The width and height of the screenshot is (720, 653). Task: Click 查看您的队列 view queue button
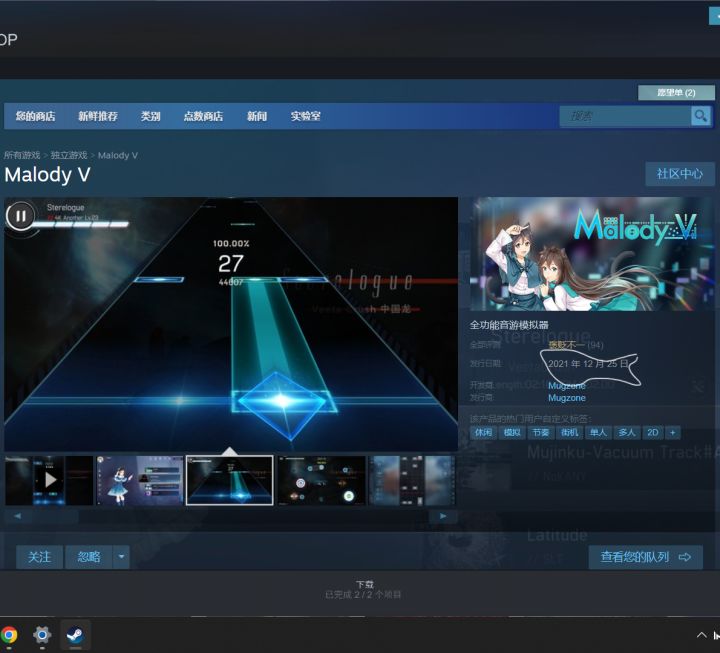pyautogui.click(x=646, y=557)
